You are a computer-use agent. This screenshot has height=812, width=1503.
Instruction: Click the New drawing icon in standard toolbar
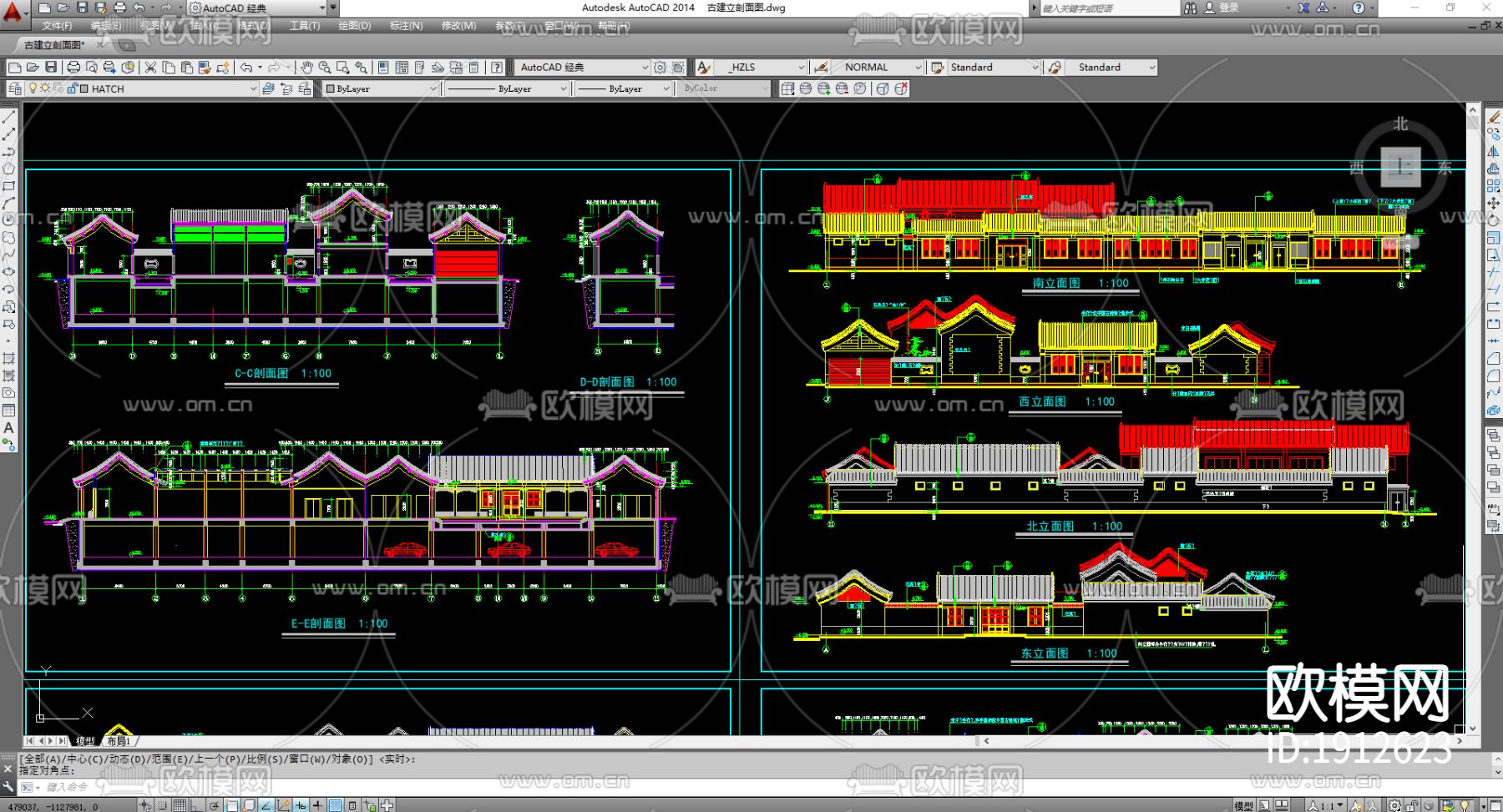14,67
